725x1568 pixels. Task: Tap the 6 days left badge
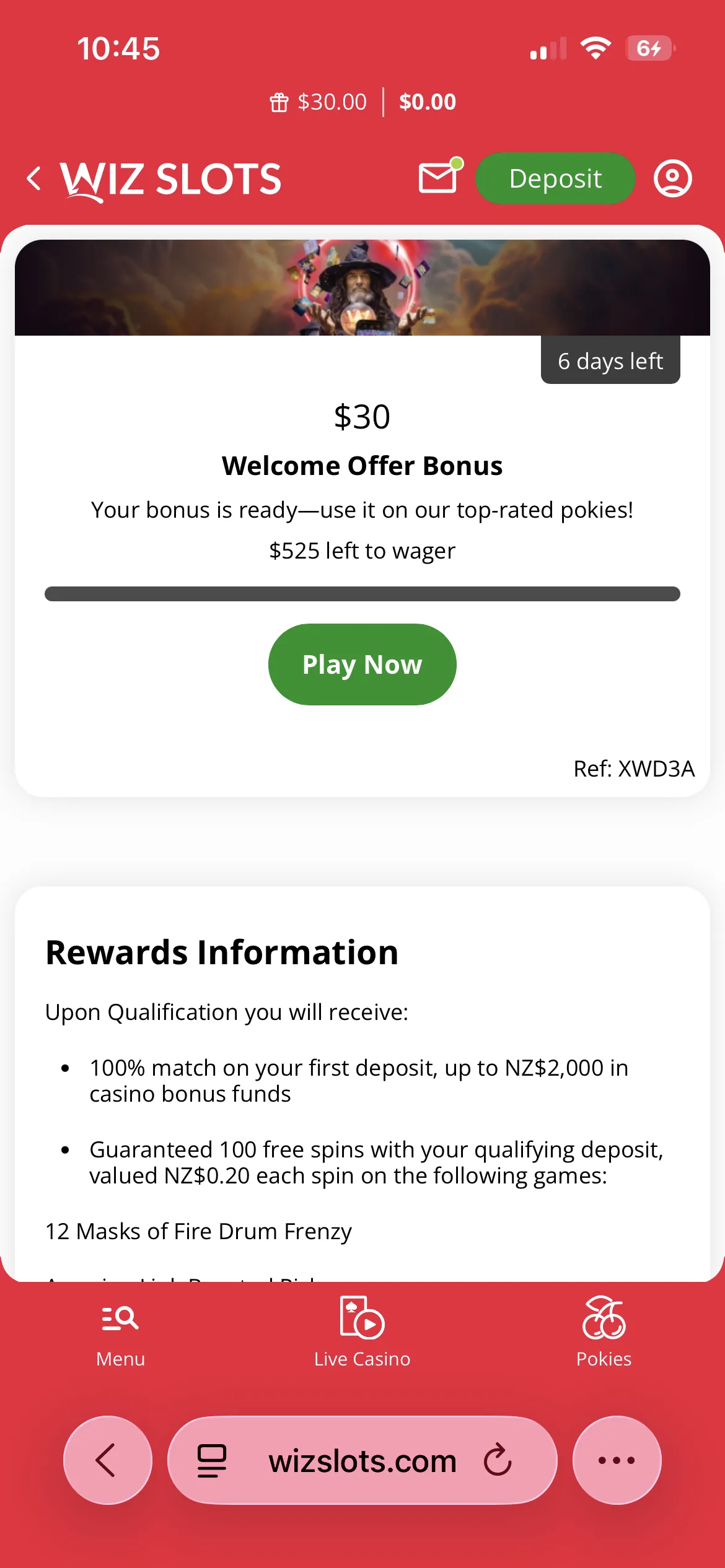point(610,360)
